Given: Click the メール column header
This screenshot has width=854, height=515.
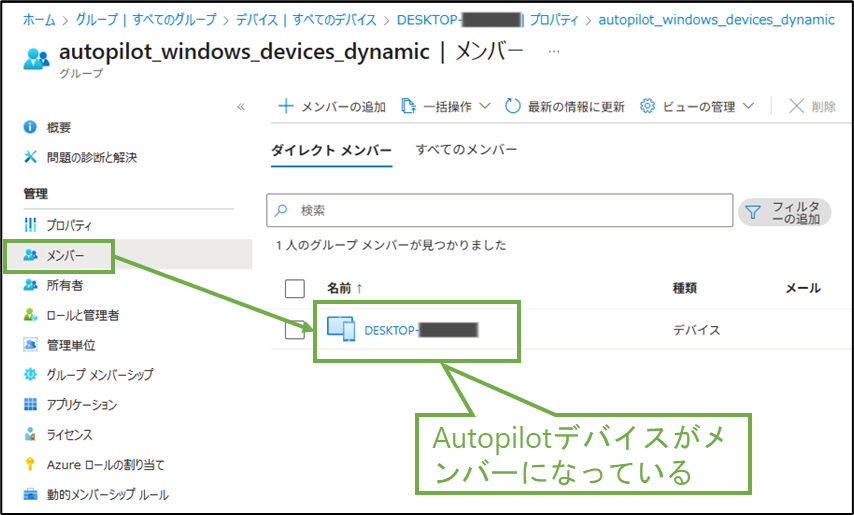Looking at the screenshot, I should click(803, 288).
